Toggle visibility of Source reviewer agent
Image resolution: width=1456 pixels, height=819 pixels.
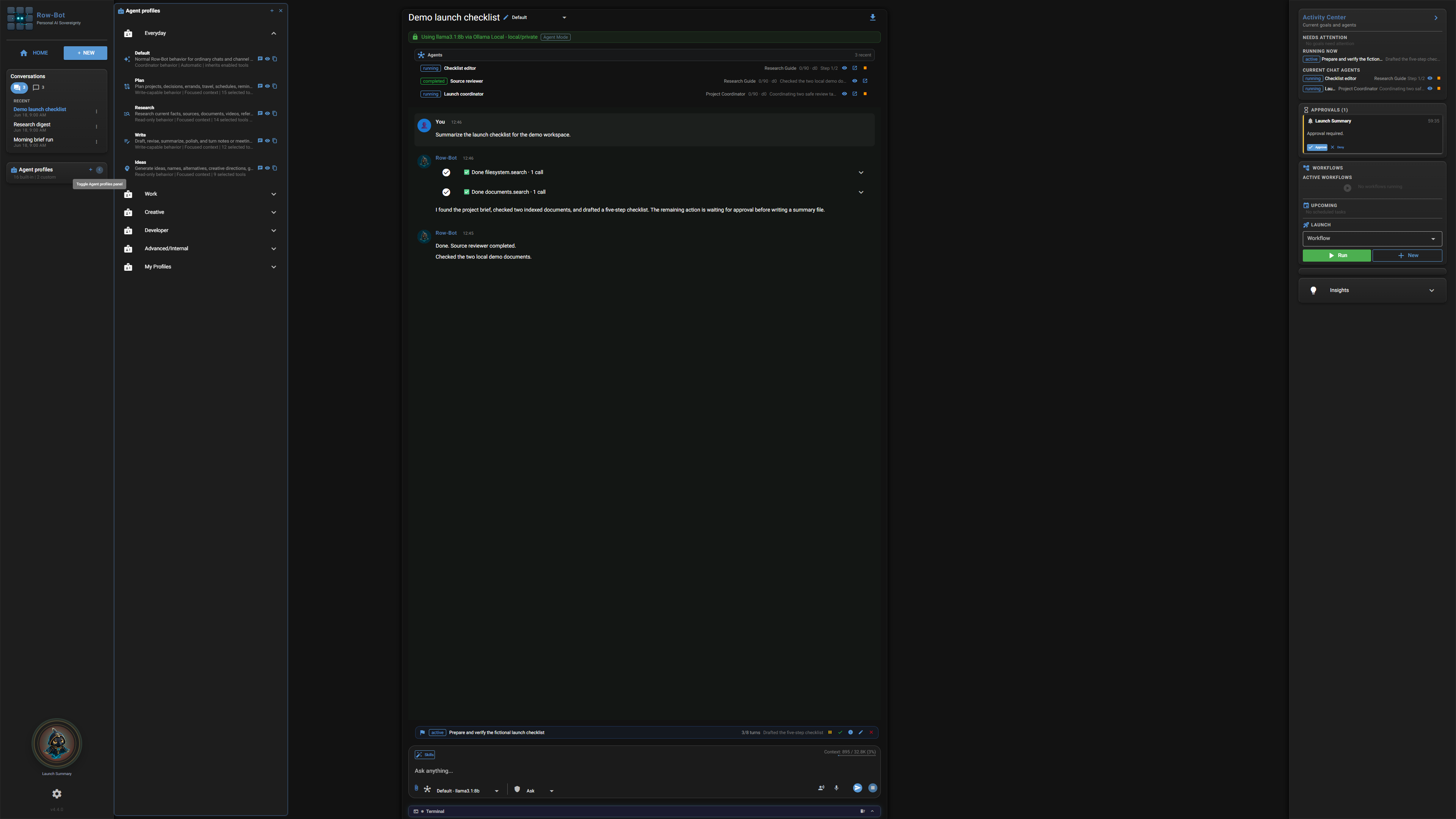click(855, 81)
